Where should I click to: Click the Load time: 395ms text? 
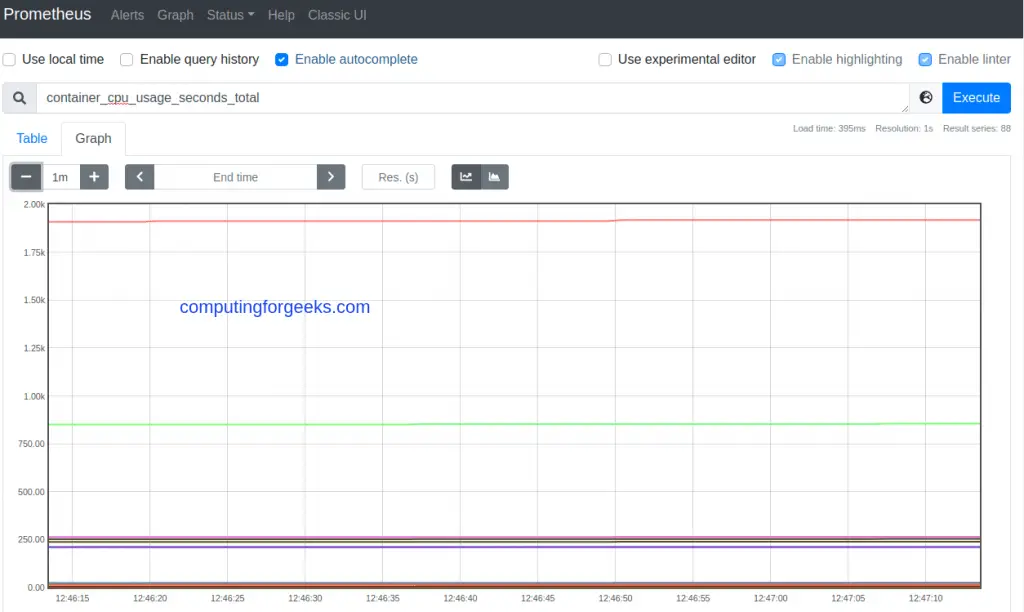pyautogui.click(x=829, y=129)
